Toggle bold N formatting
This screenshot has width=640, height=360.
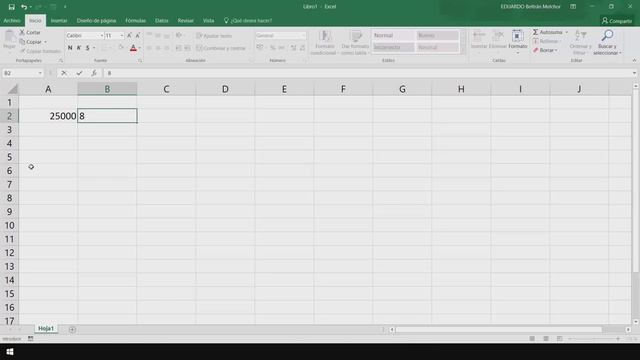(x=70, y=48)
